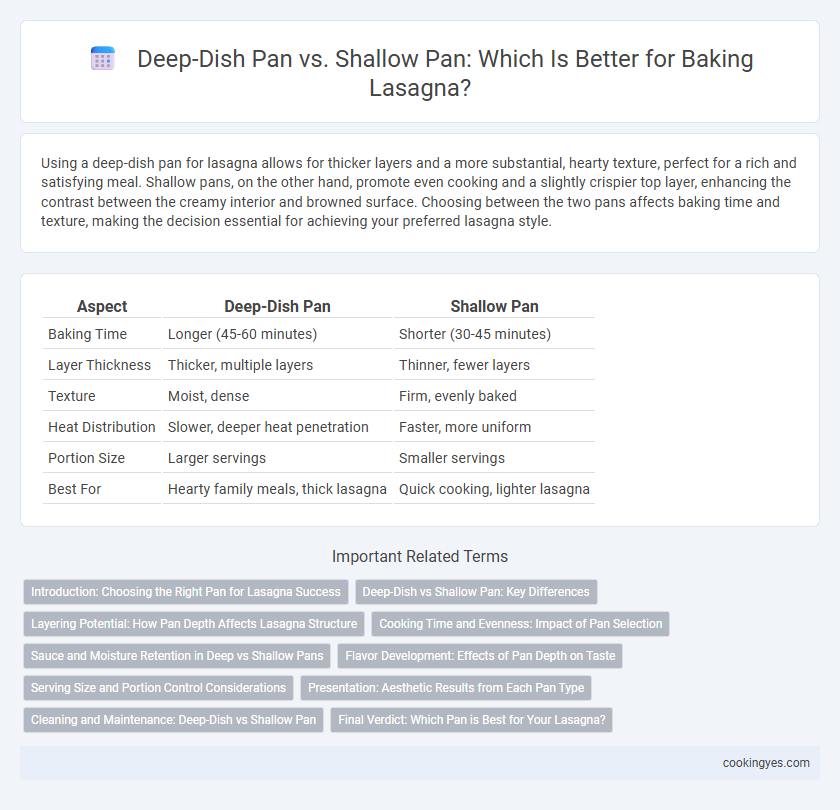
Task: Select 'Deep-Dish vs Shallow Pan: Key Differences' tag
Action: coord(476,592)
